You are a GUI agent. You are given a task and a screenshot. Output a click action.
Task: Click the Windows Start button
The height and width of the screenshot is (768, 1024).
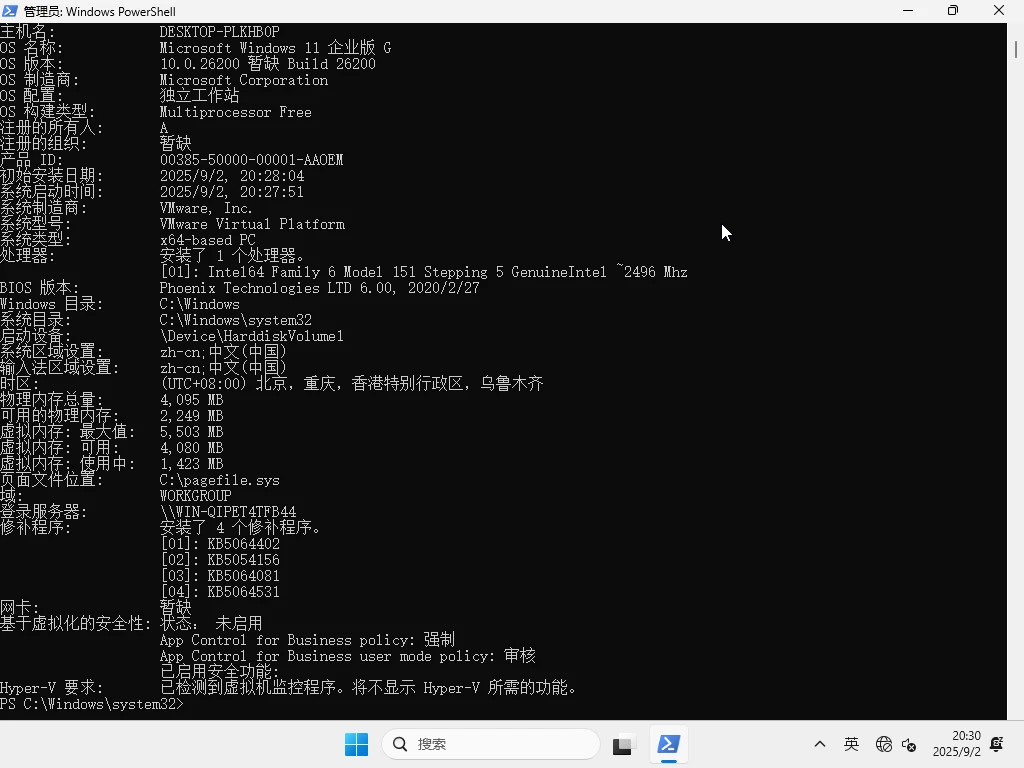pyautogui.click(x=356, y=744)
